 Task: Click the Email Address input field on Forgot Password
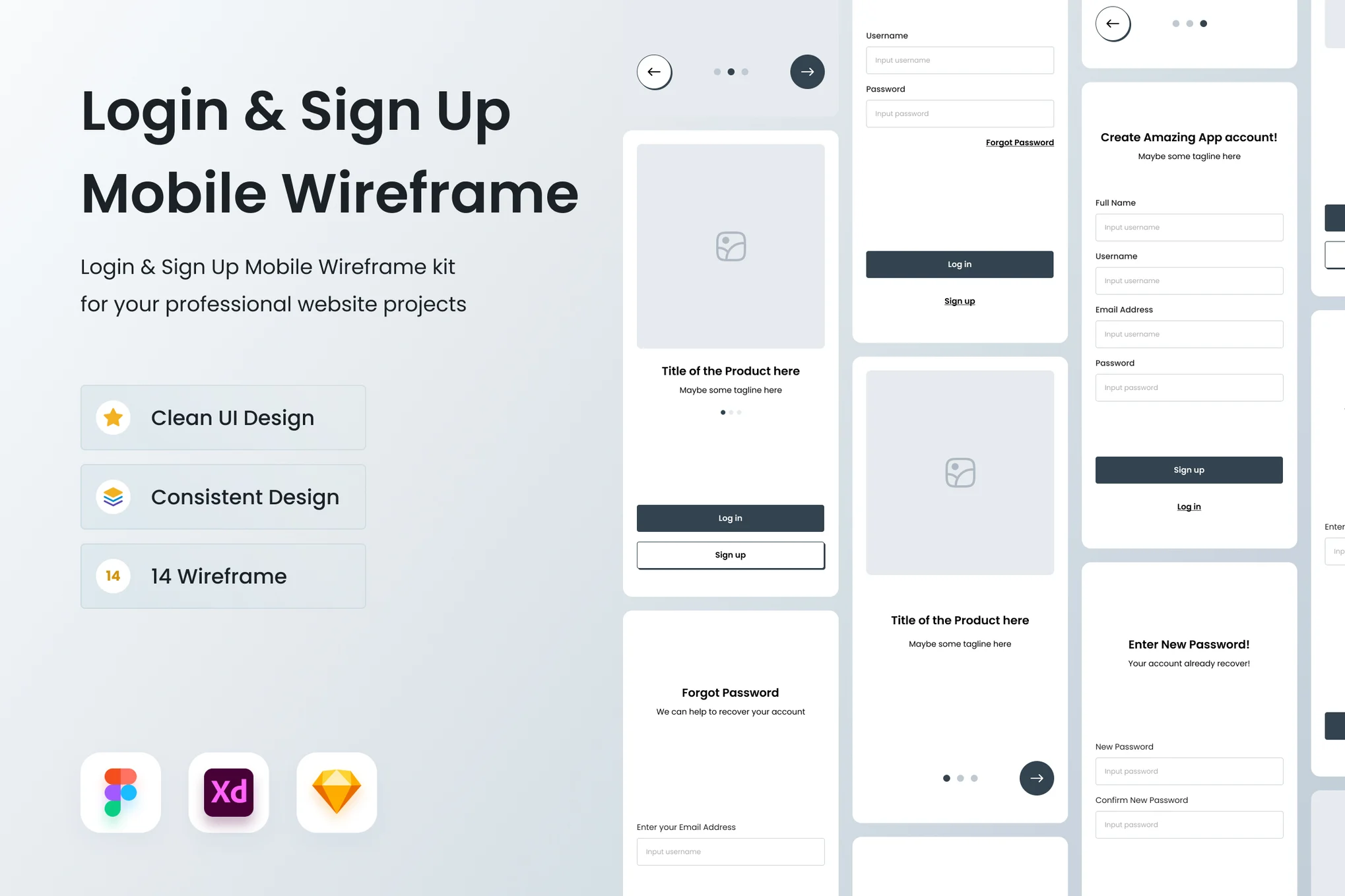tap(730, 852)
